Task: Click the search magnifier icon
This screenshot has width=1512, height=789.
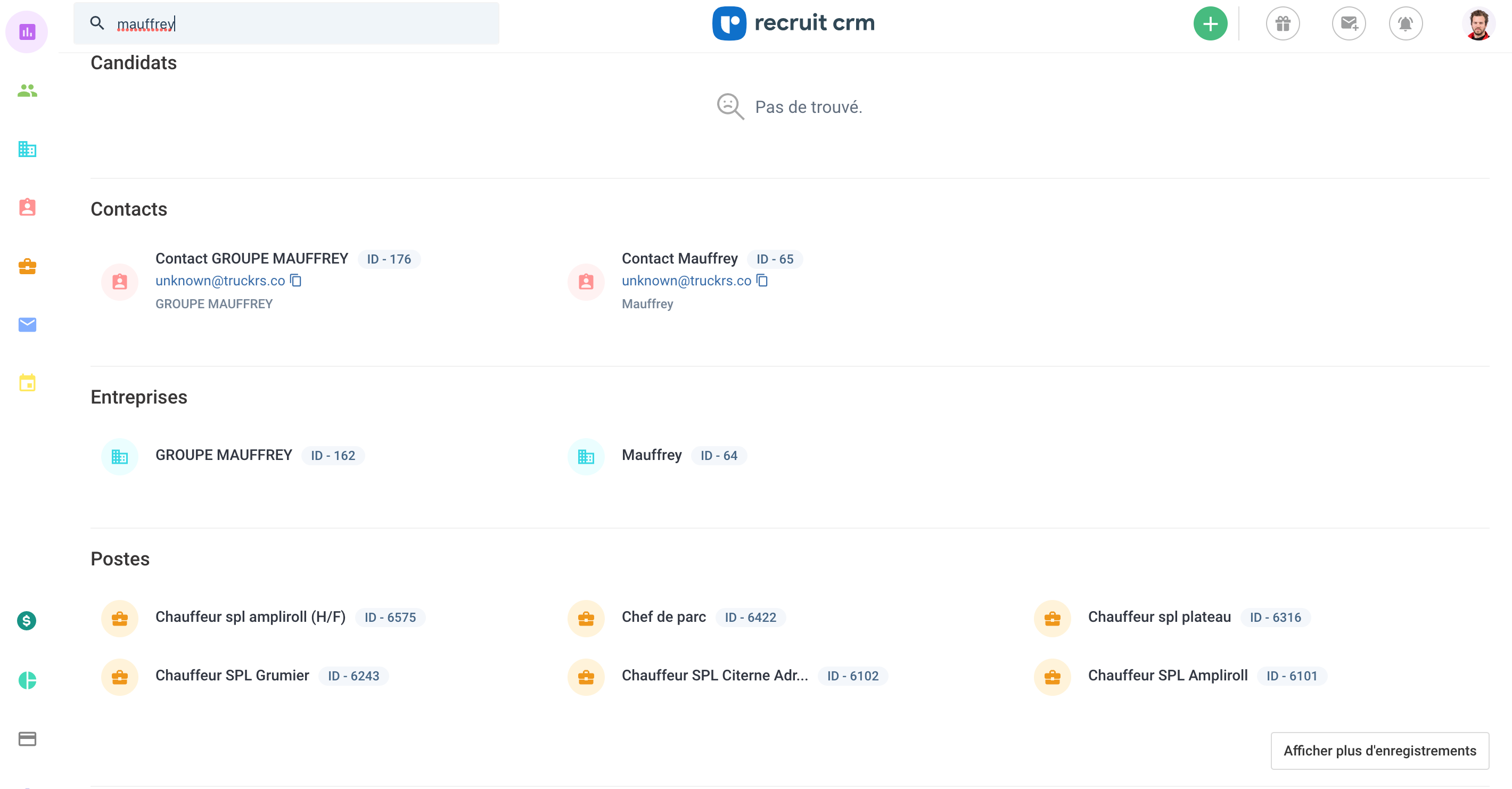Action: (97, 23)
